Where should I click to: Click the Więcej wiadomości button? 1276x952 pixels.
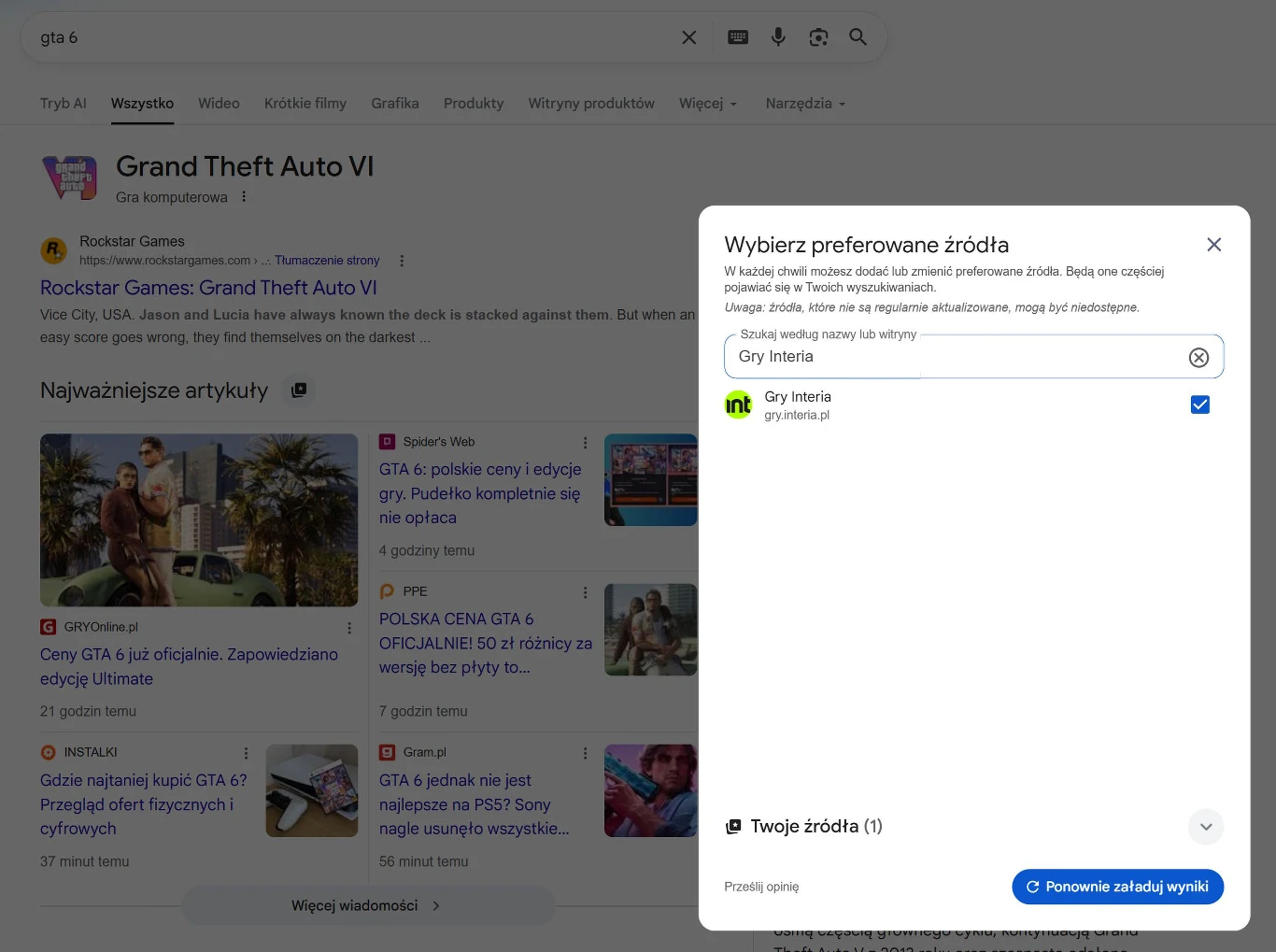click(x=368, y=905)
